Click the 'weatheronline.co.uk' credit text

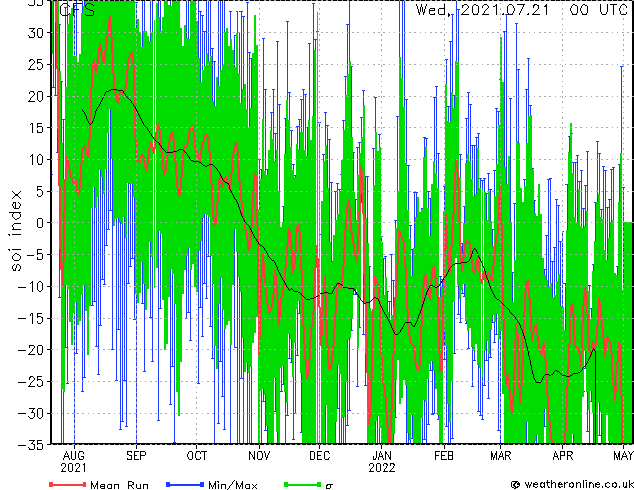(579, 484)
